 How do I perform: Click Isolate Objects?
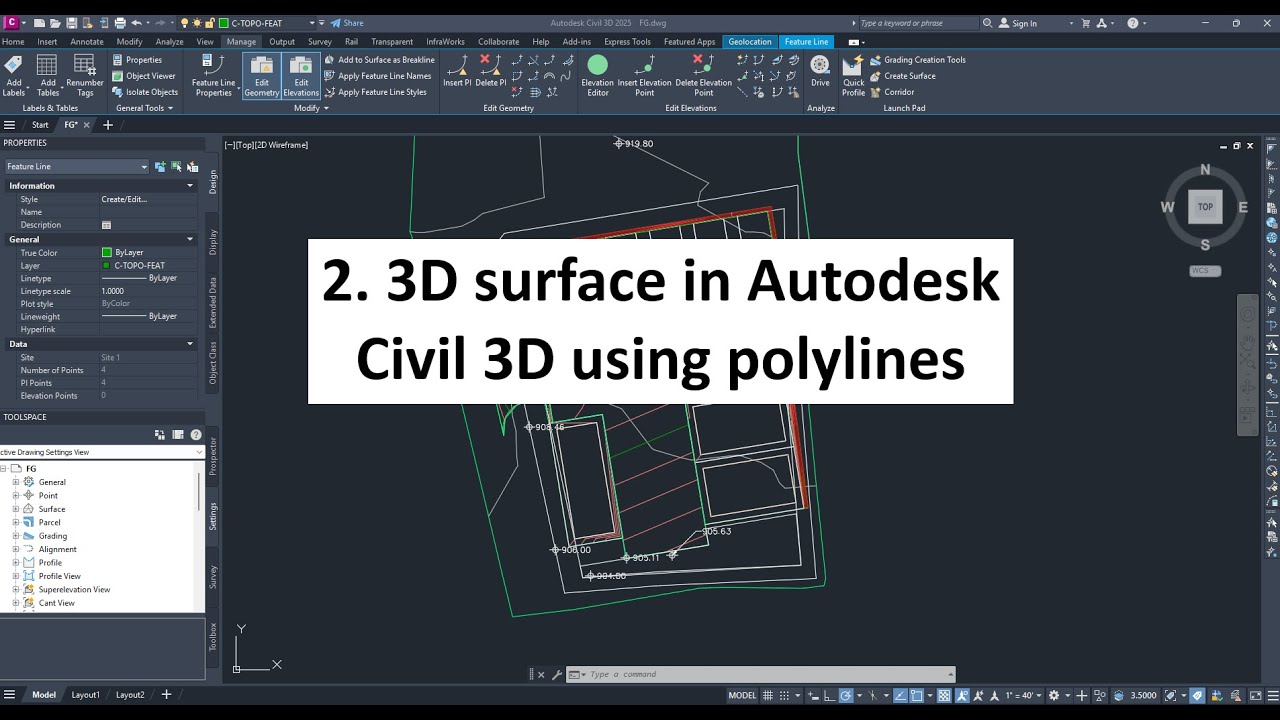(145, 92)
